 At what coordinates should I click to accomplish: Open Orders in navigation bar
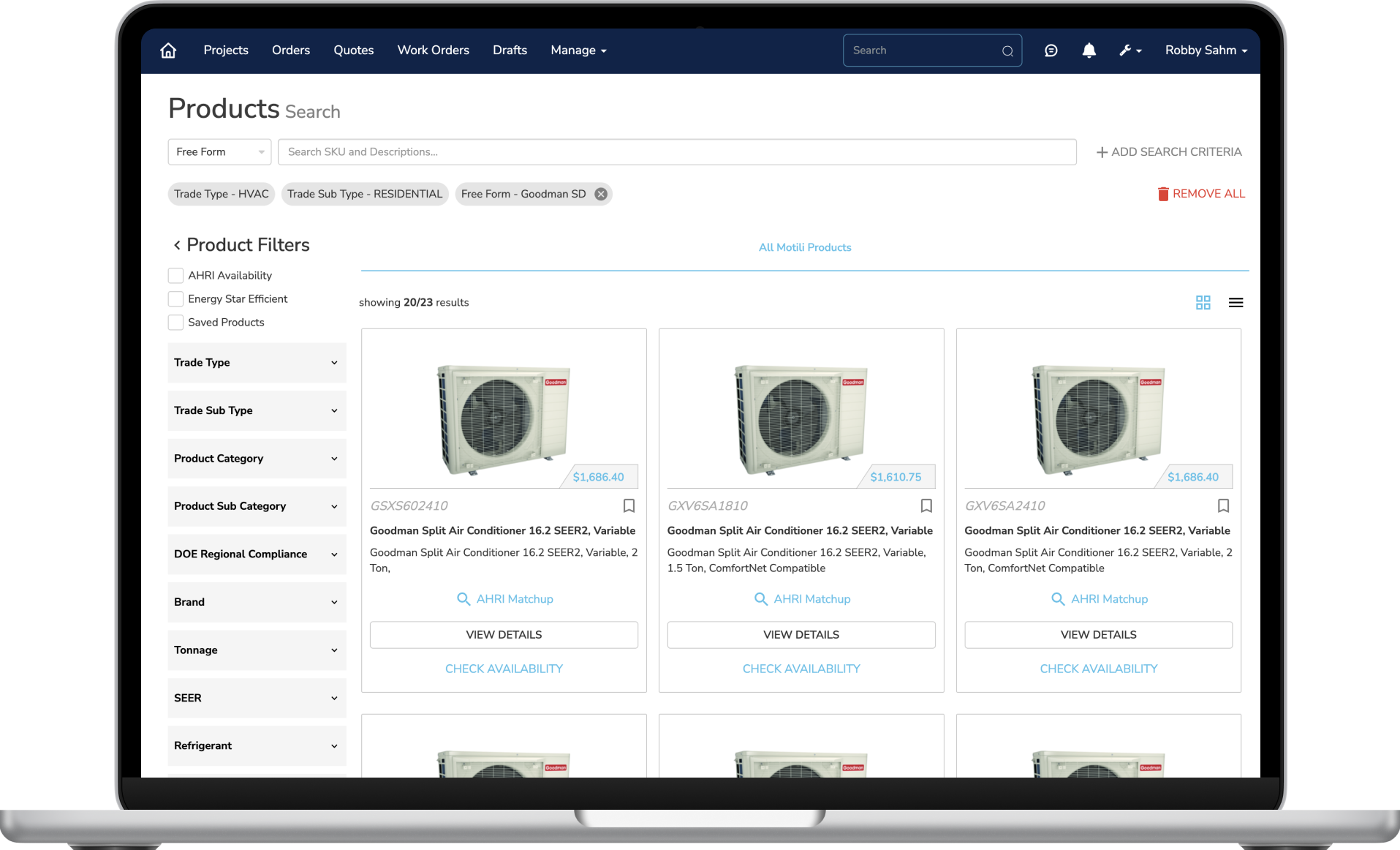291,50
